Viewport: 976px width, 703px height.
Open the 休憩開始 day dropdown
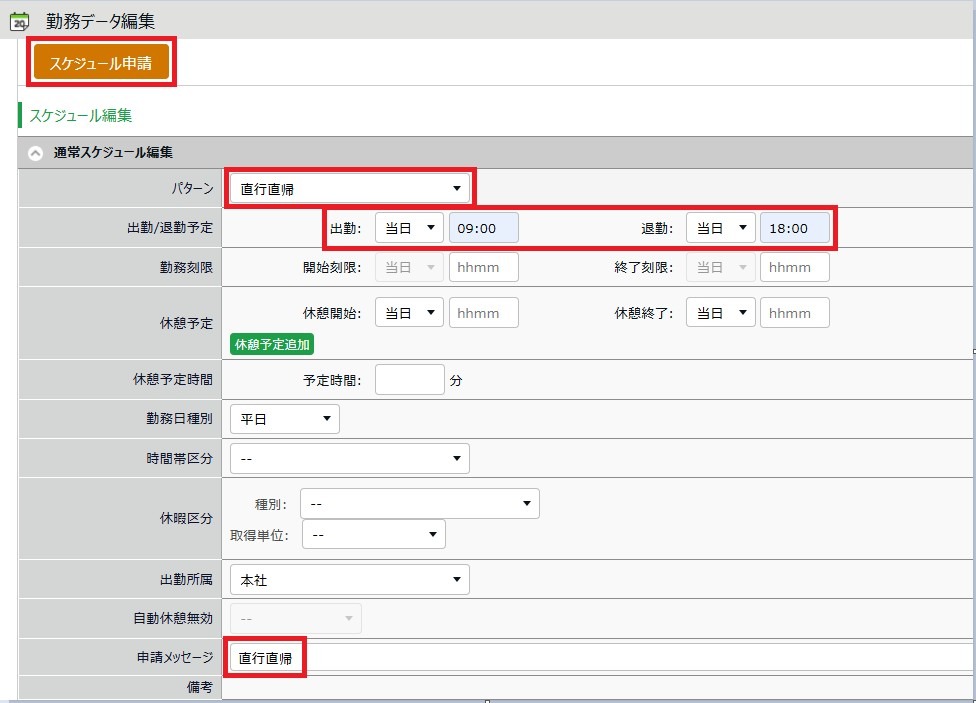[409, 313]
